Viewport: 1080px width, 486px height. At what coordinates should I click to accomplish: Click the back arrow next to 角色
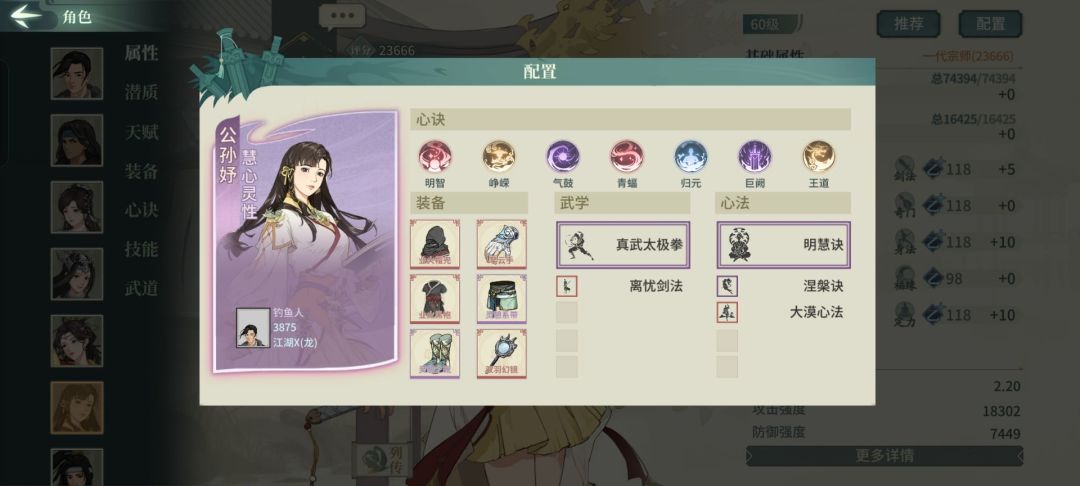tap(25, 16)
